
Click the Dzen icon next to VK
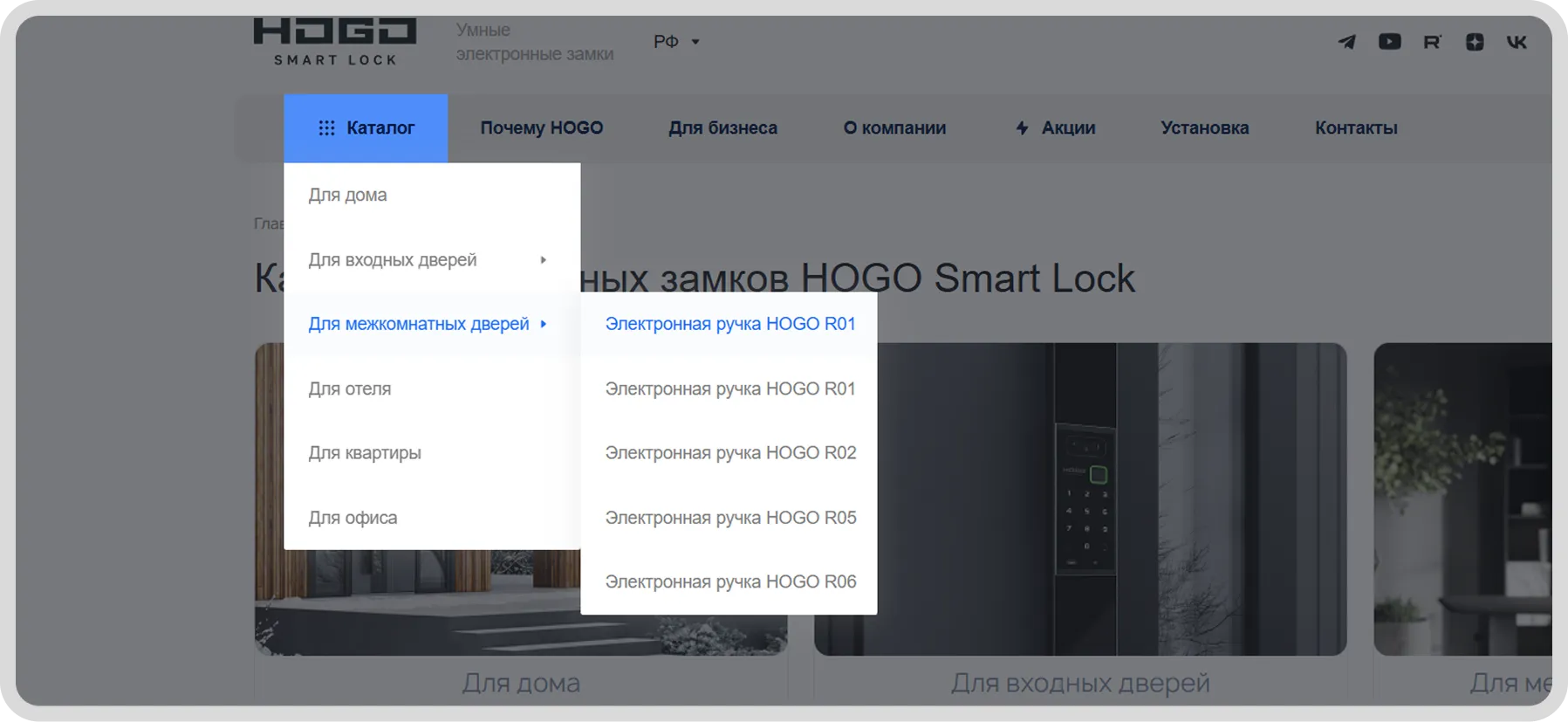tap(1475, 42)
